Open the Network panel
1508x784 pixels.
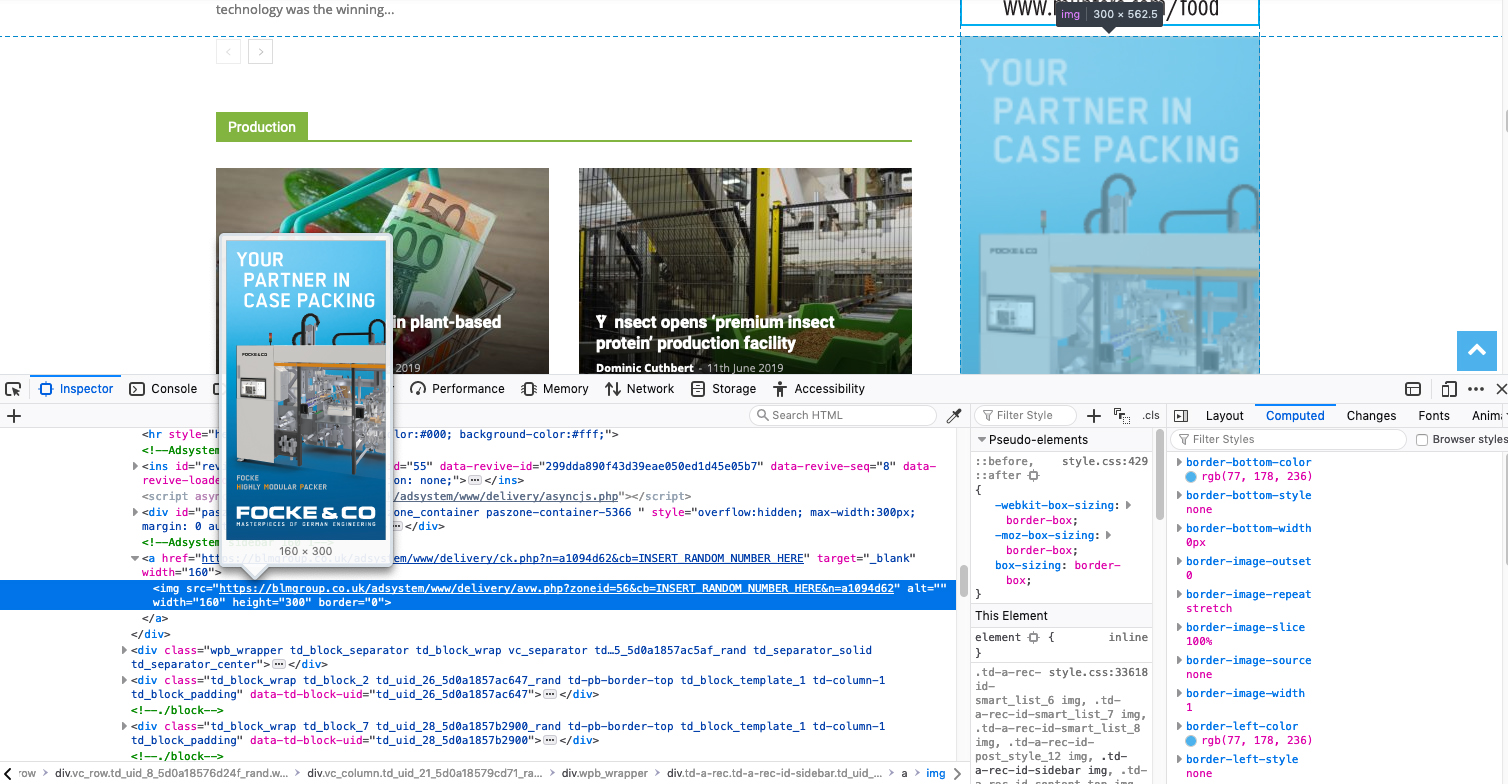pos(640,389)
